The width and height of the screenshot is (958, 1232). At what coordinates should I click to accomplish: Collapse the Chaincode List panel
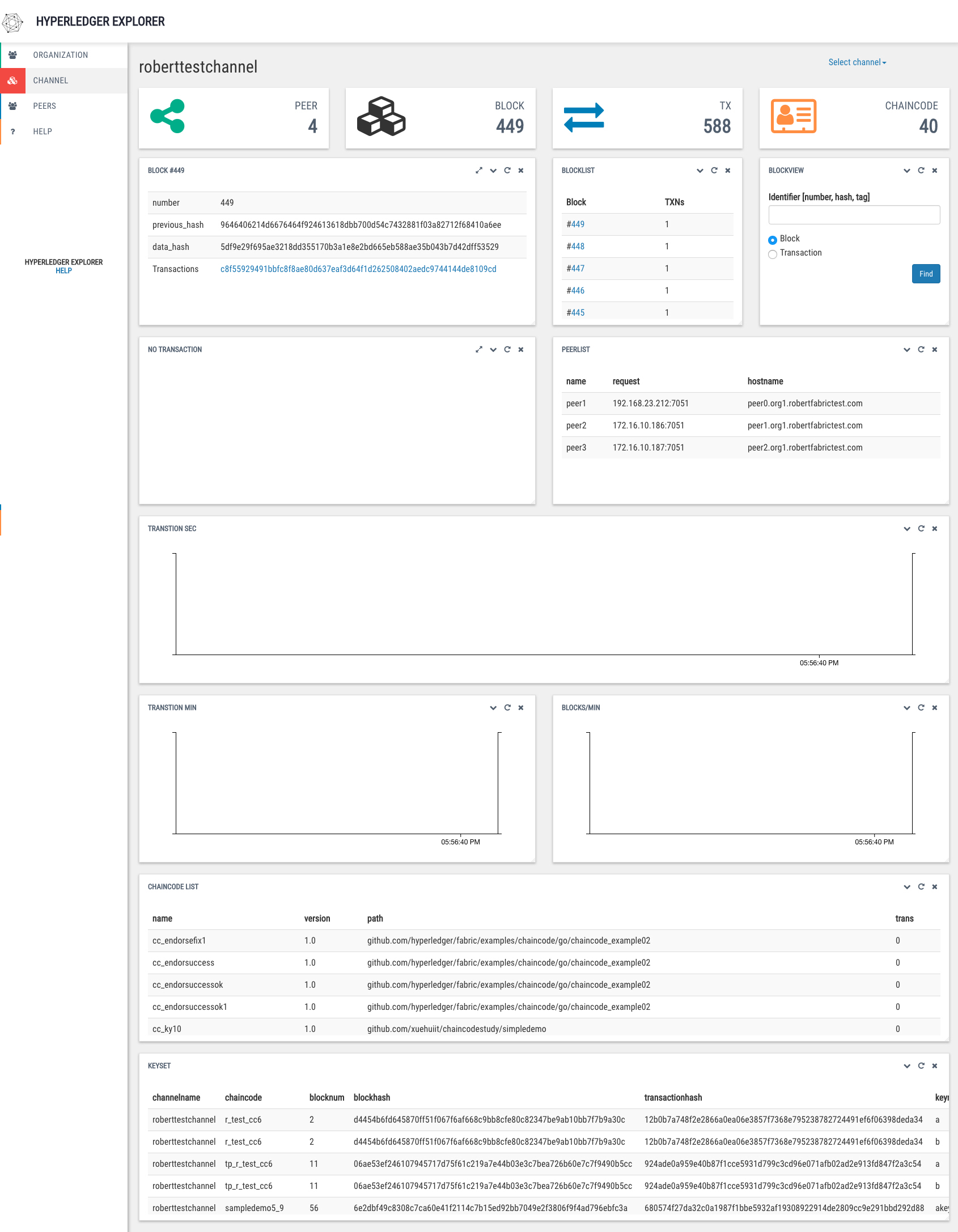907,887
